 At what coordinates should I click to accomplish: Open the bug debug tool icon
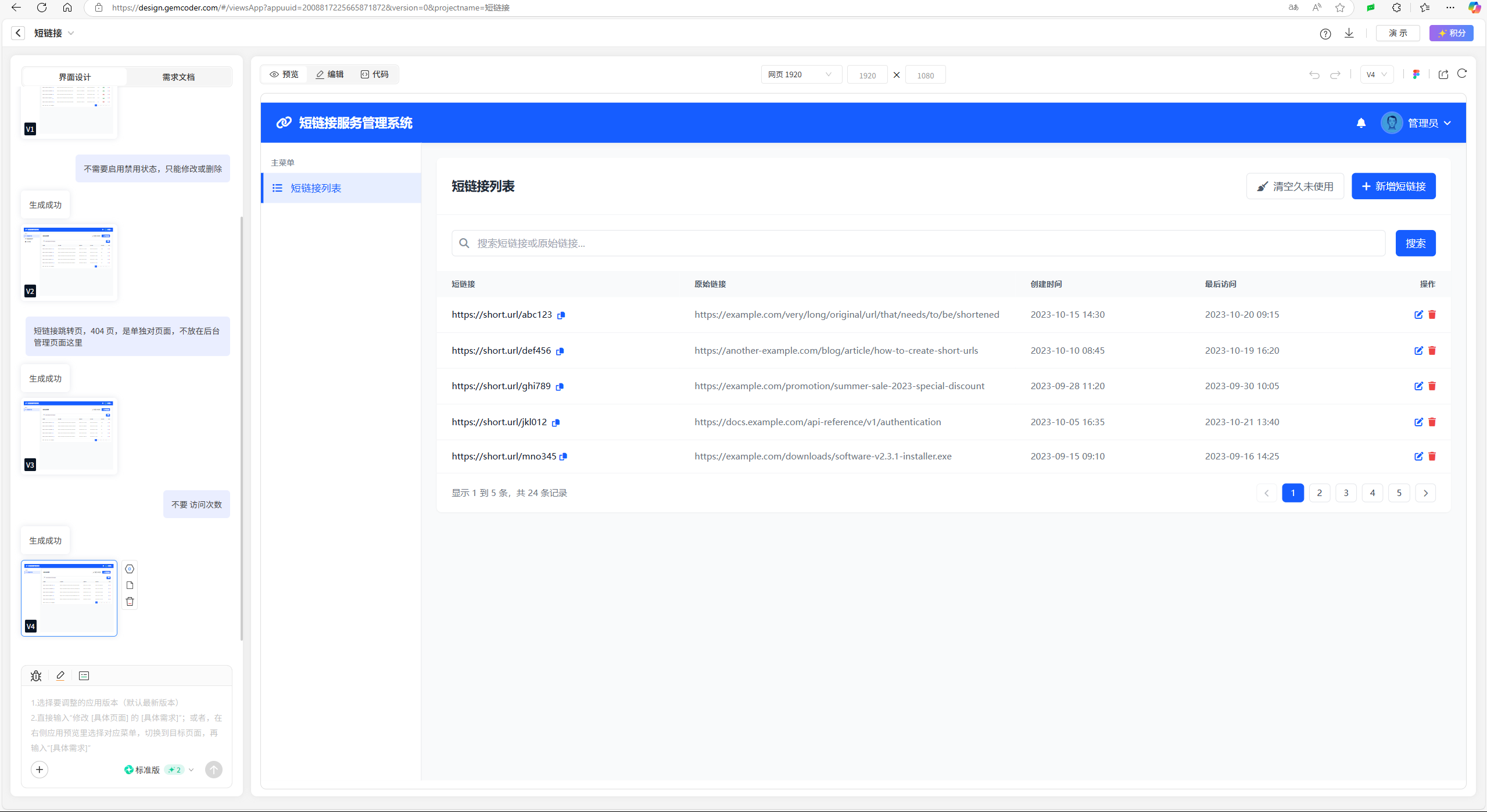[36, 676]
